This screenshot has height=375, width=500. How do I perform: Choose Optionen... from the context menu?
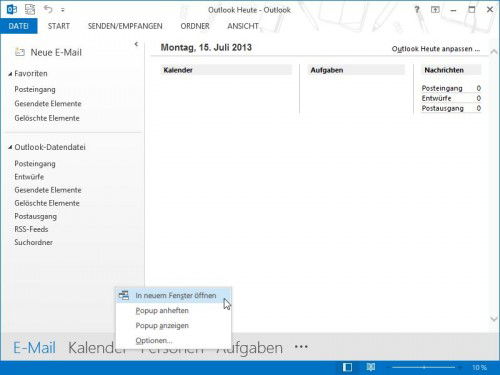pos(173,341)
